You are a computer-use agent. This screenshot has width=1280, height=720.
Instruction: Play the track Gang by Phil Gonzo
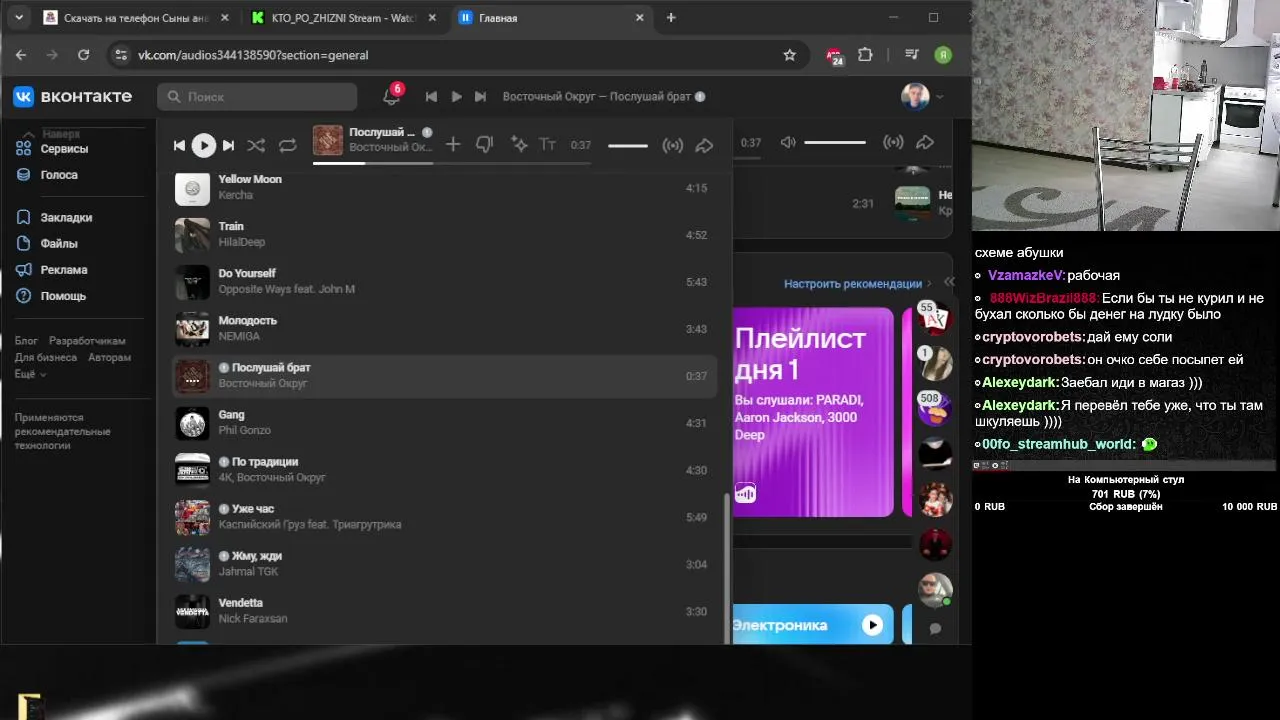tap(445, 423)
